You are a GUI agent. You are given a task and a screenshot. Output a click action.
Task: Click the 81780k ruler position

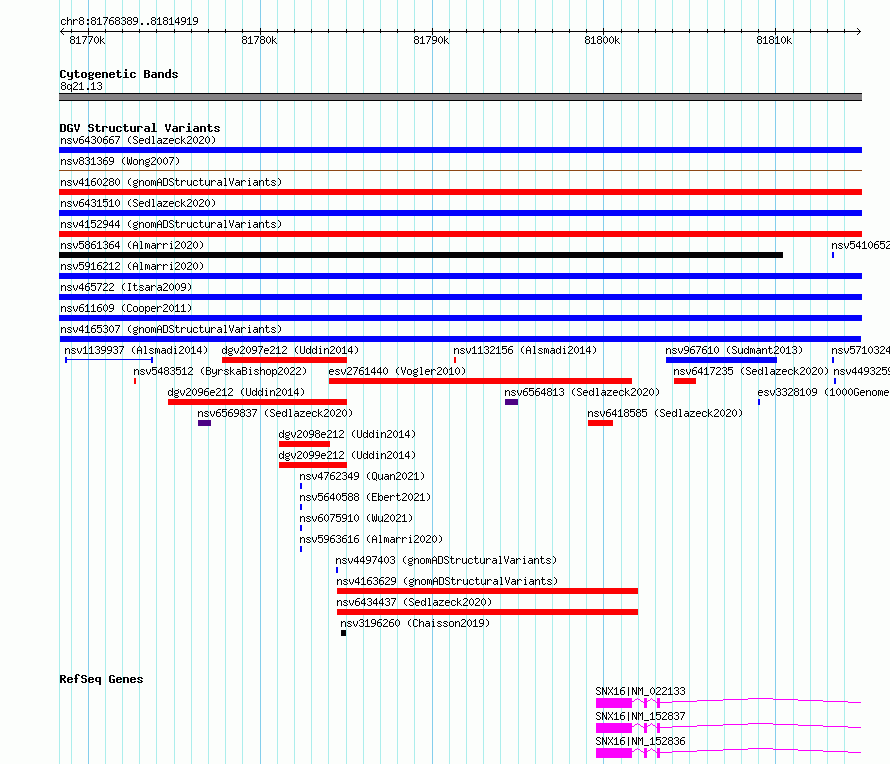(259, 40)
